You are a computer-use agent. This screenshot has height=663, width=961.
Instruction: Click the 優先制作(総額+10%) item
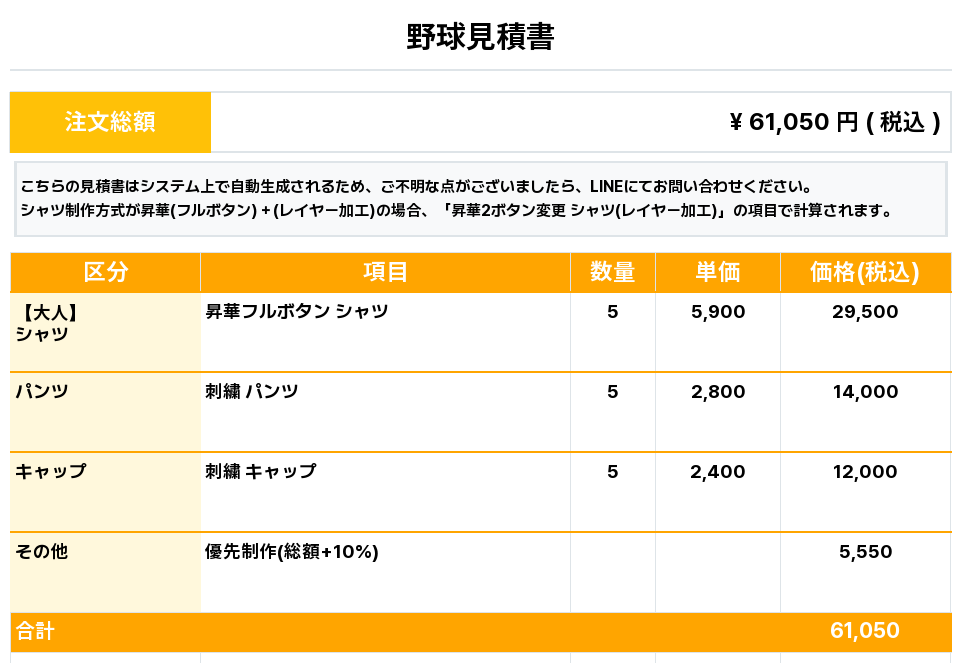point(292,551)
